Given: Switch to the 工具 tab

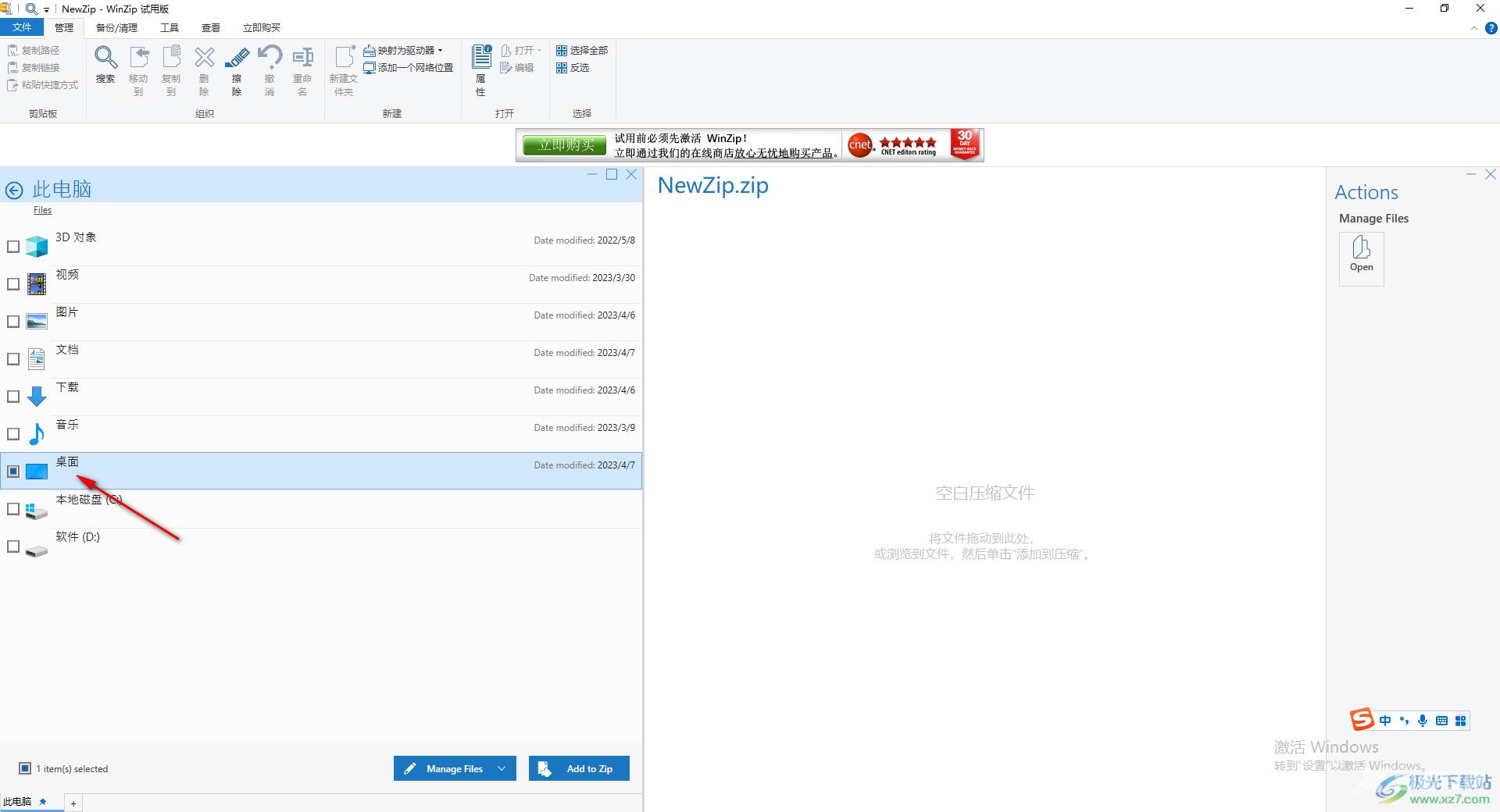Looking at the screenshot, I should [x=170, y=27].
